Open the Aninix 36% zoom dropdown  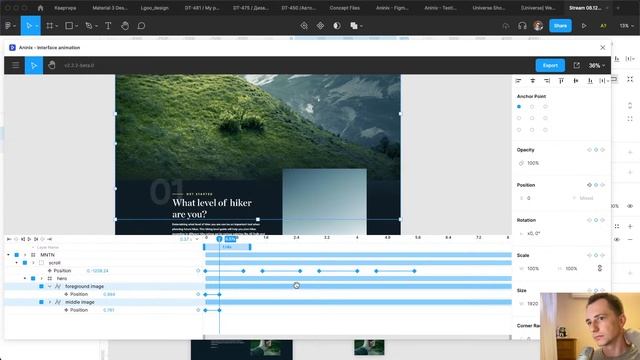point(596,65)
